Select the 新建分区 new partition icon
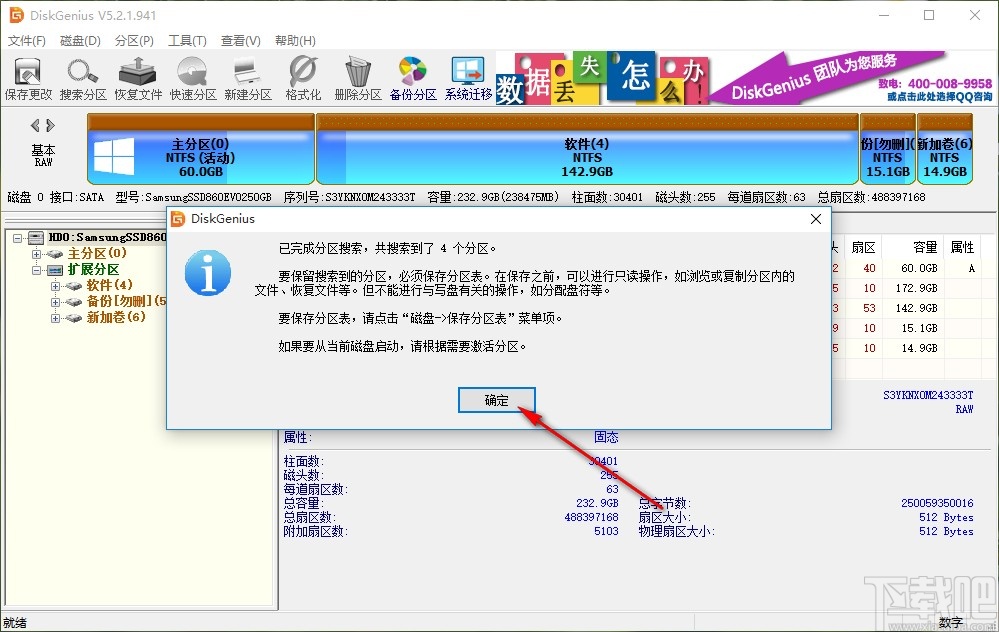 point(248,79)
